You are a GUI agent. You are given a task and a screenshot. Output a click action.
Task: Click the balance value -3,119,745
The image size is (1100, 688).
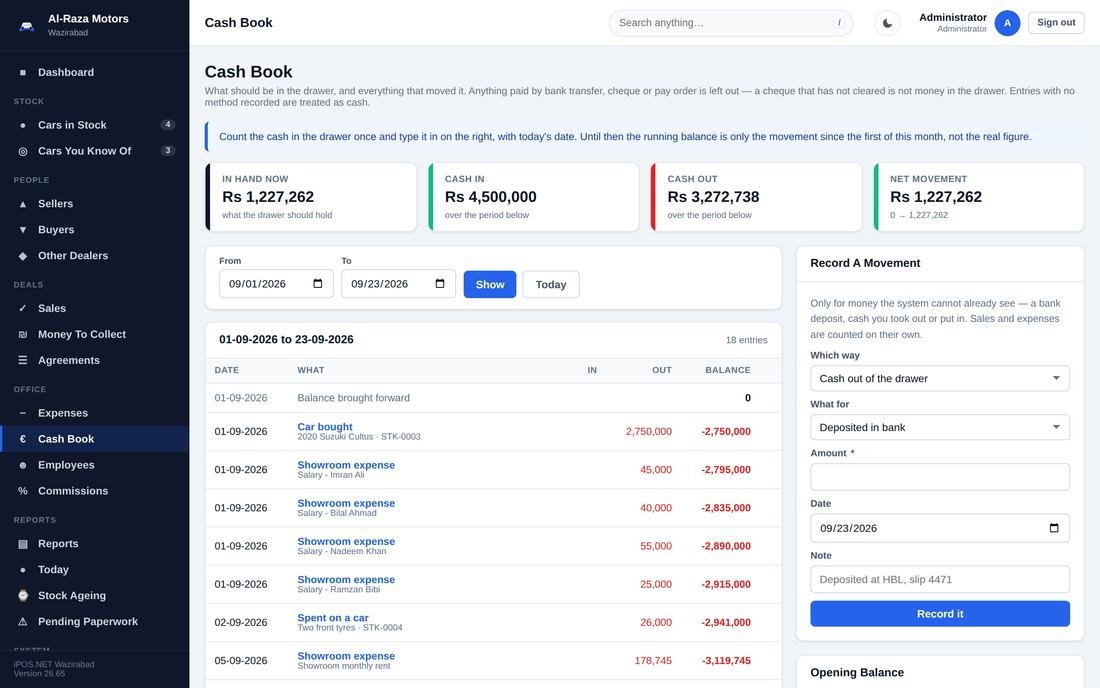[726, 660]
